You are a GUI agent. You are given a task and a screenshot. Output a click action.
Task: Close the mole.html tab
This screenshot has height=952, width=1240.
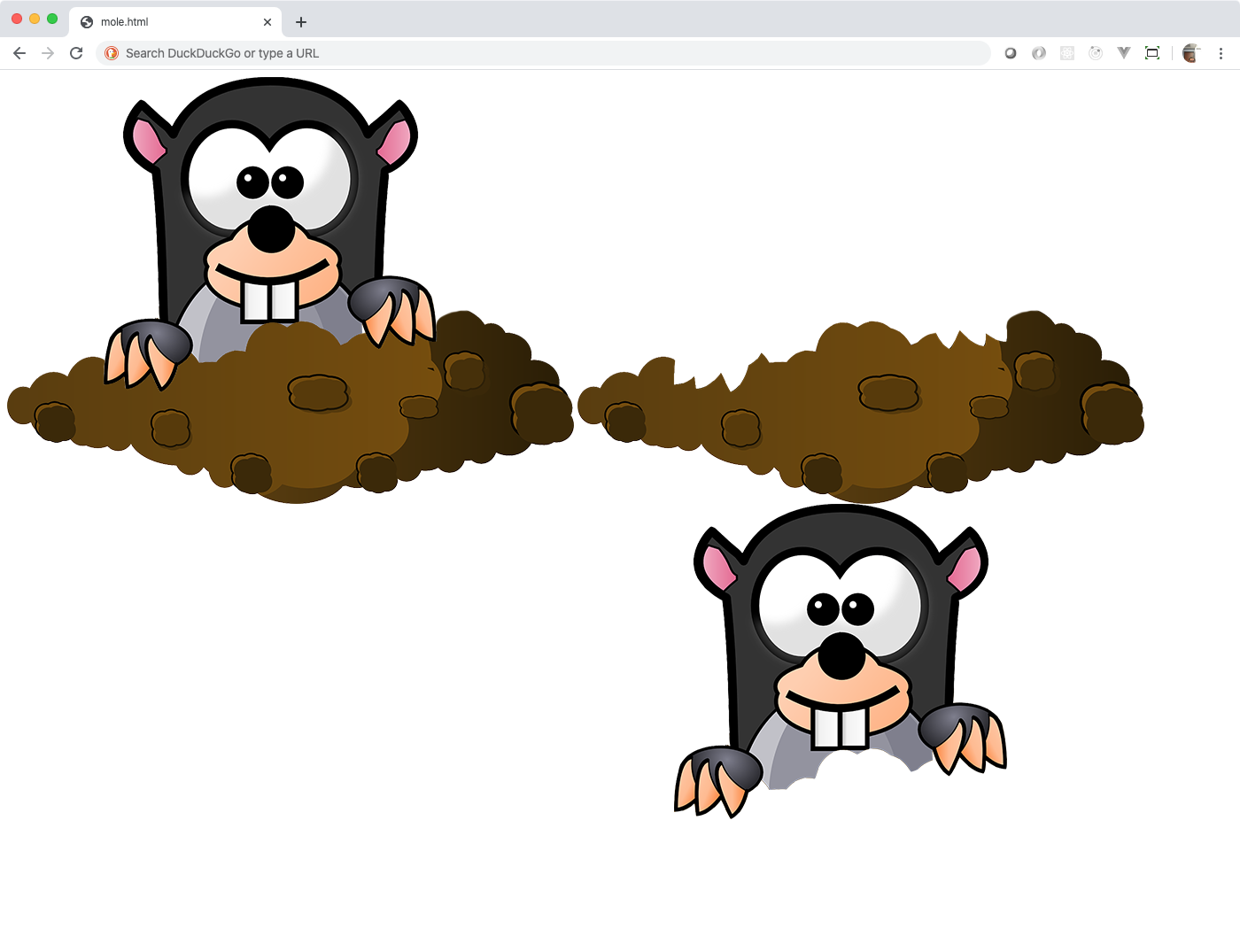[267, 22]
